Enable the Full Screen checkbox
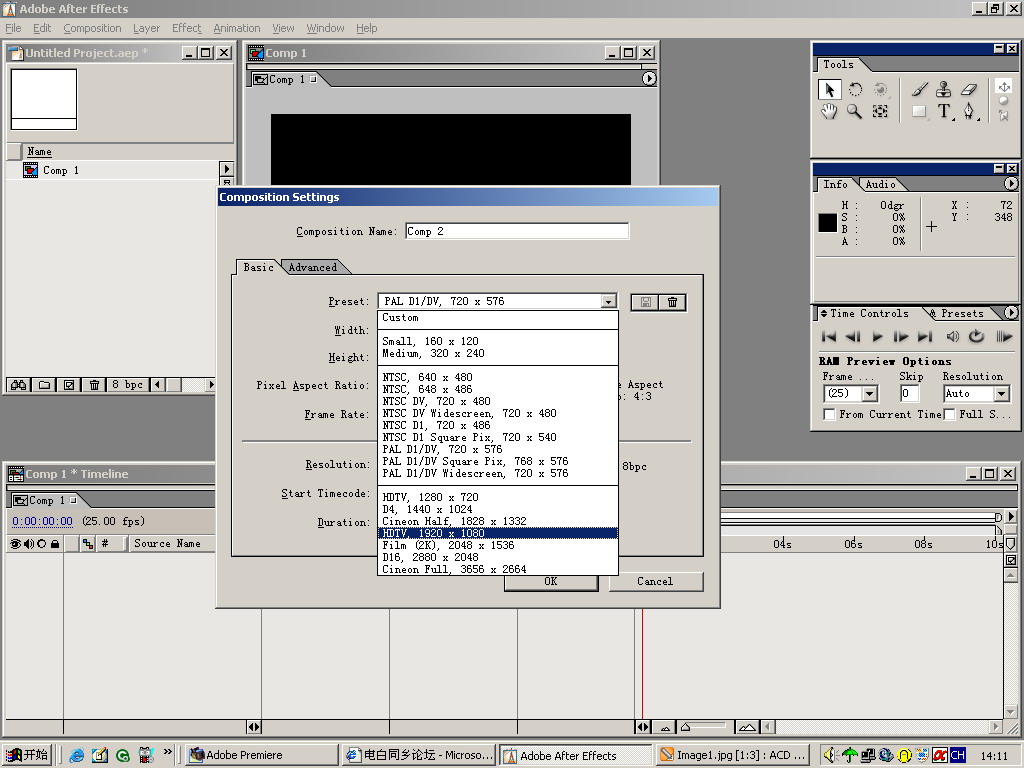The height and width of the screenshot is (768, 1026). pos(949,414)
